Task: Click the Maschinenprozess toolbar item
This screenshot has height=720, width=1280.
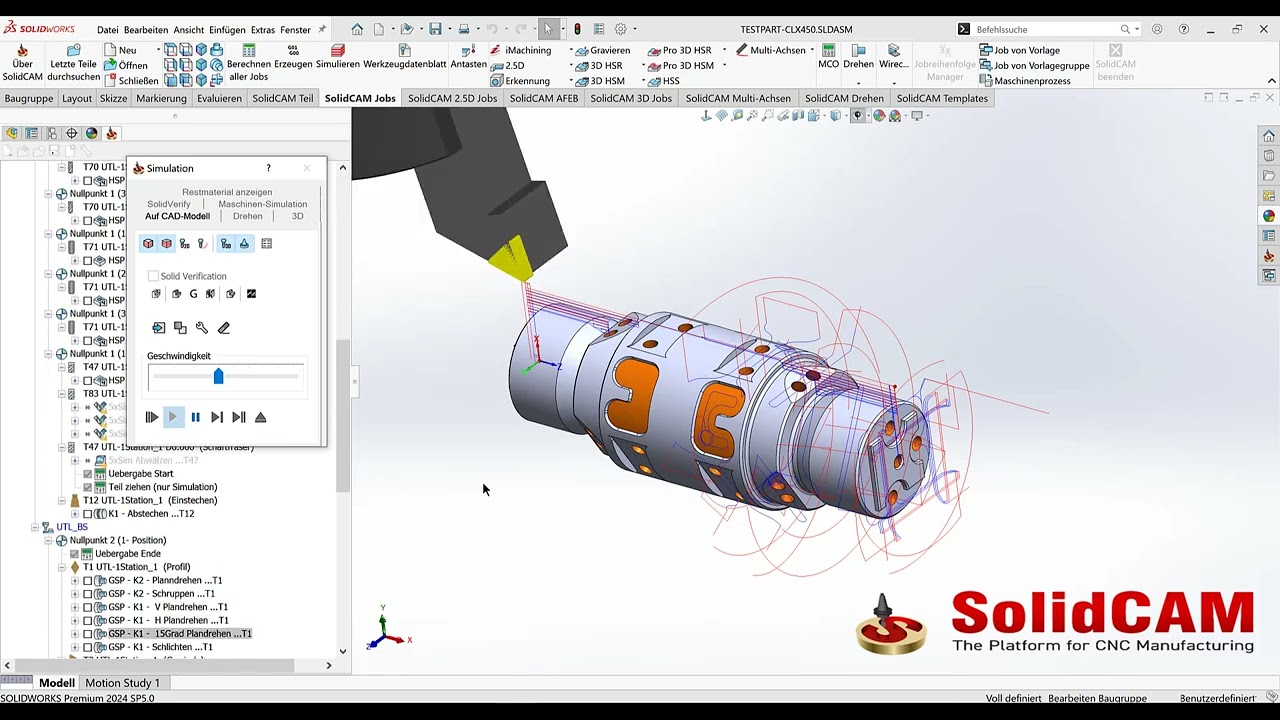Action: [1025, 81]
